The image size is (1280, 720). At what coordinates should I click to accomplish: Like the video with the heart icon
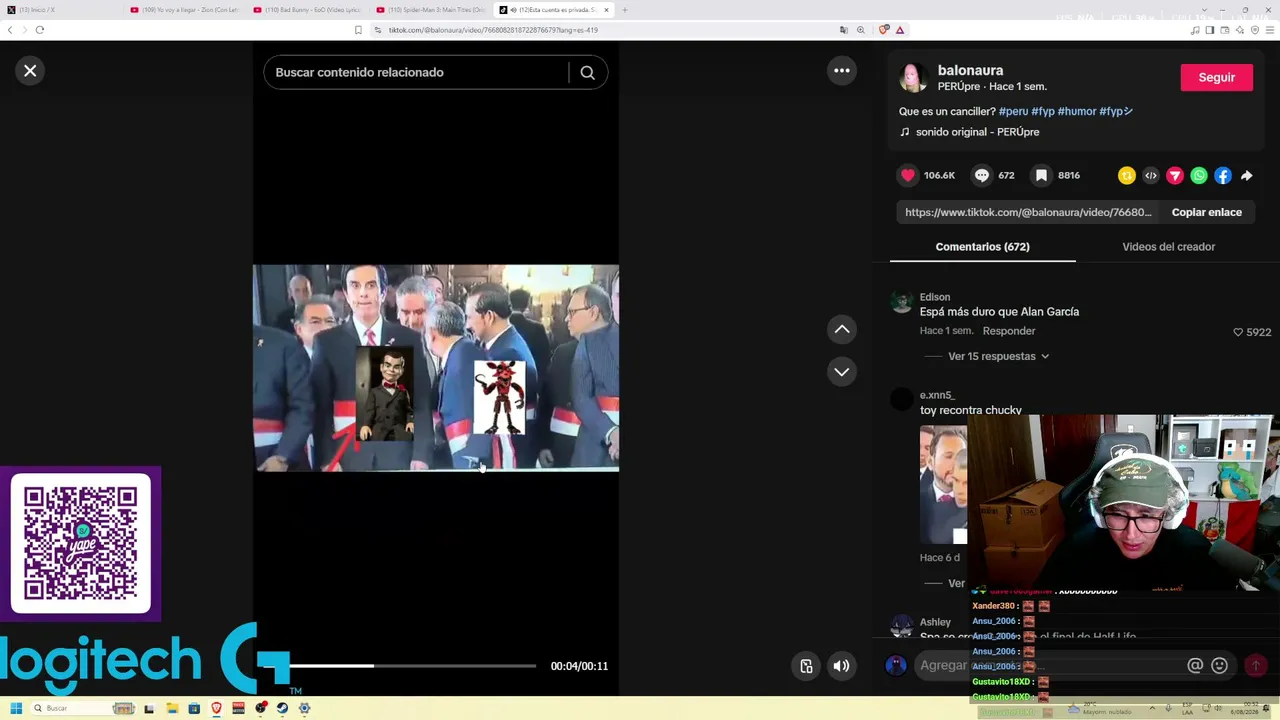(908, 175)
